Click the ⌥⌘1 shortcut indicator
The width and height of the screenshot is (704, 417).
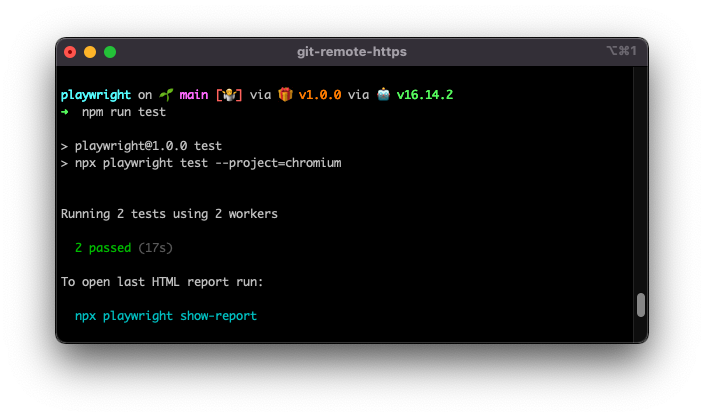pos(621,51)
